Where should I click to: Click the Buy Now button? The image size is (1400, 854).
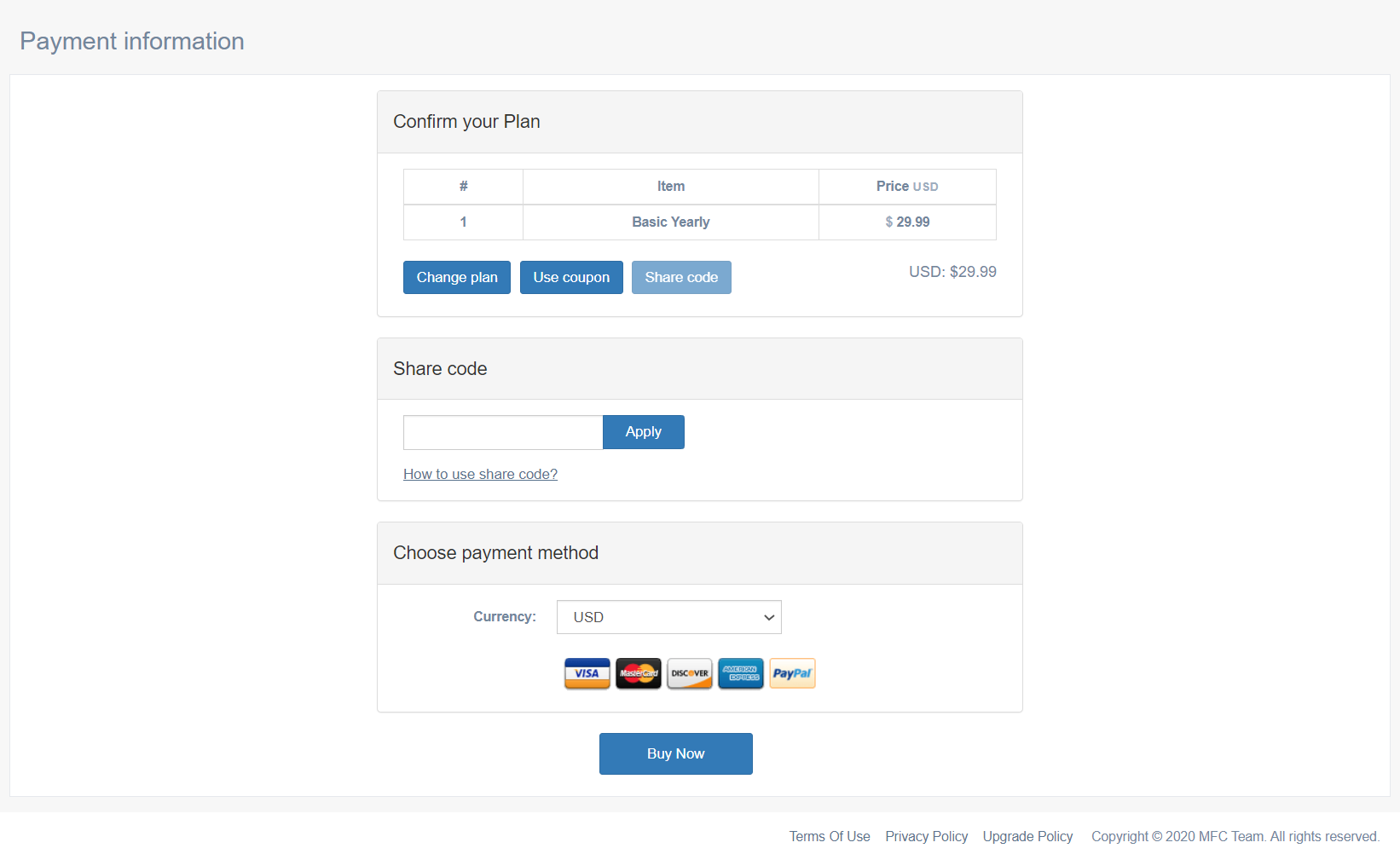point(676,754)
